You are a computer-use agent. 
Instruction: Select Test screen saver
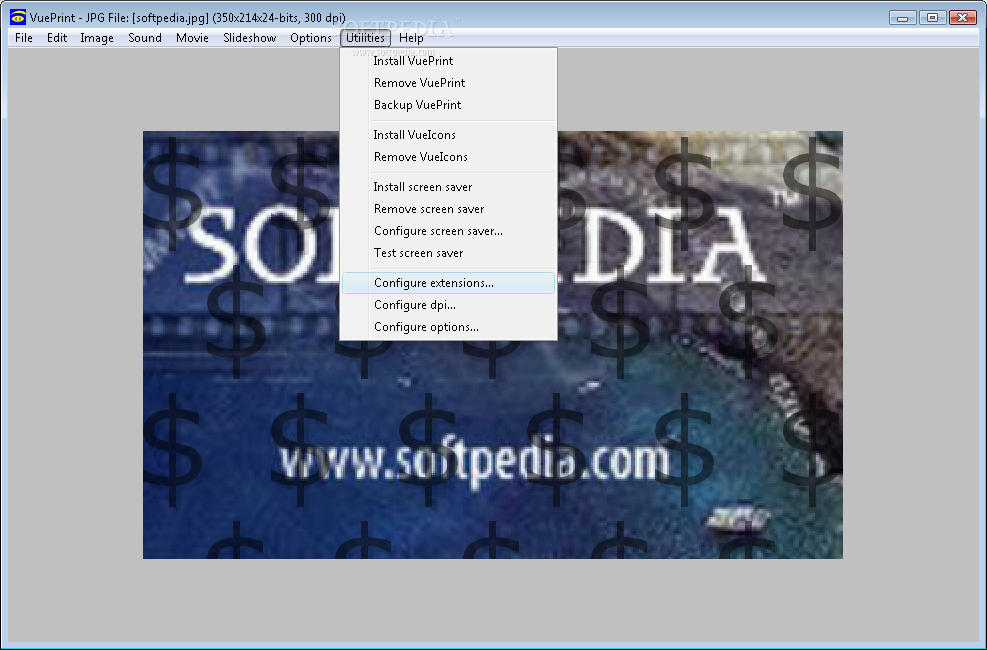(448, 253)
